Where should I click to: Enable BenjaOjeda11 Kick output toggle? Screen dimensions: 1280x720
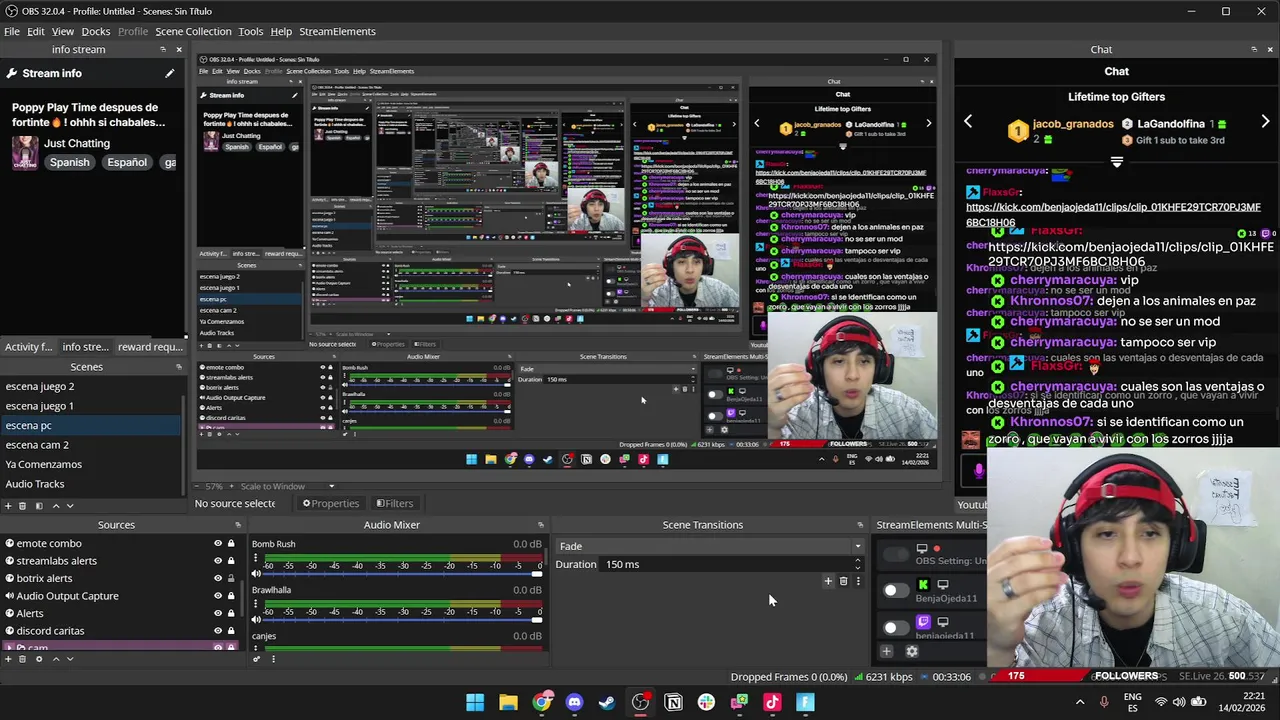896,590
